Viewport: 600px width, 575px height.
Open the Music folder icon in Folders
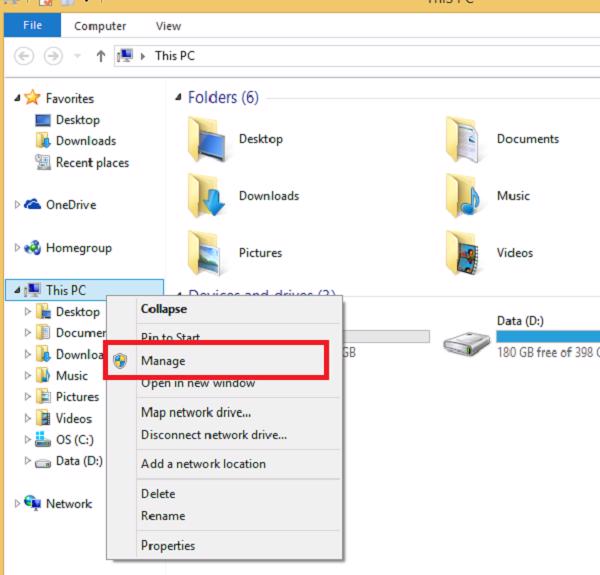coord(465,196)
